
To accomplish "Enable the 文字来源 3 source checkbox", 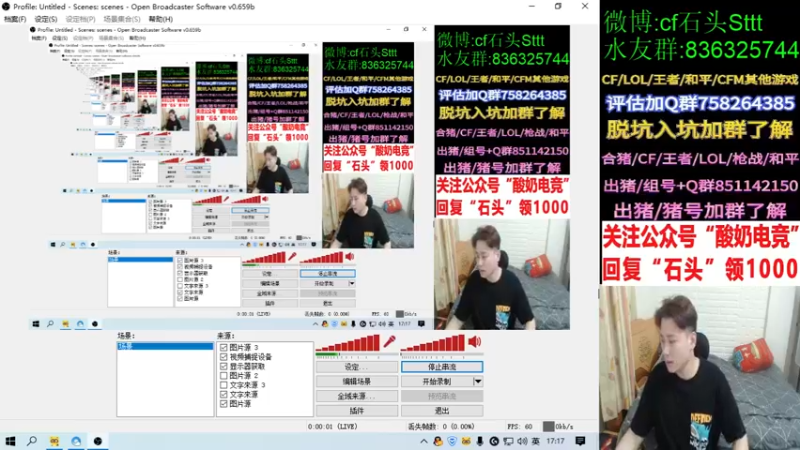I will click(x=223, y=385).
